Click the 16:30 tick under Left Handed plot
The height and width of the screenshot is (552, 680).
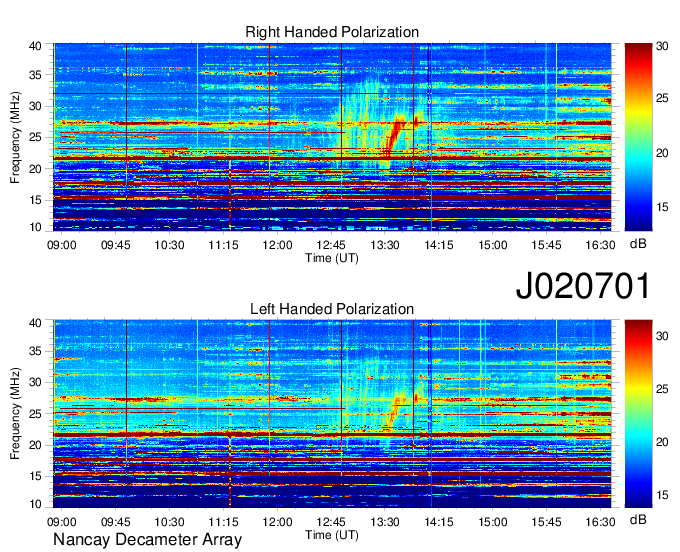point(600,522)
